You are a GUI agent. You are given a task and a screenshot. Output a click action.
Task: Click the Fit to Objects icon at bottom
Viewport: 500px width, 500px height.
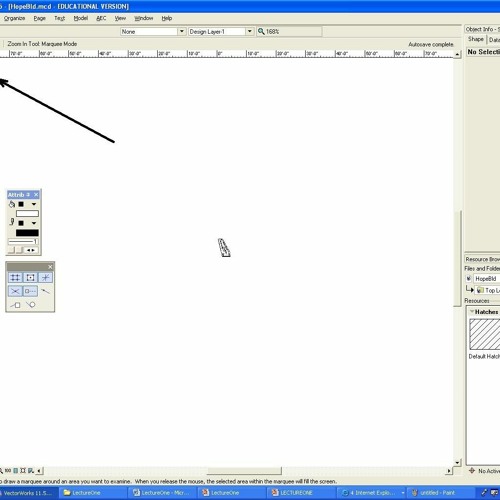click(x=23, y=471)
